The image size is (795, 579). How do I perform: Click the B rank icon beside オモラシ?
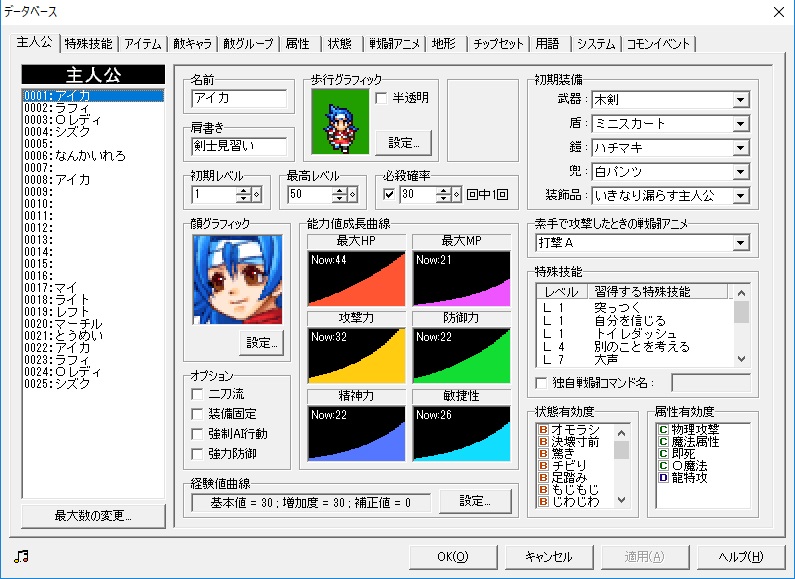[x=544, y=429]
